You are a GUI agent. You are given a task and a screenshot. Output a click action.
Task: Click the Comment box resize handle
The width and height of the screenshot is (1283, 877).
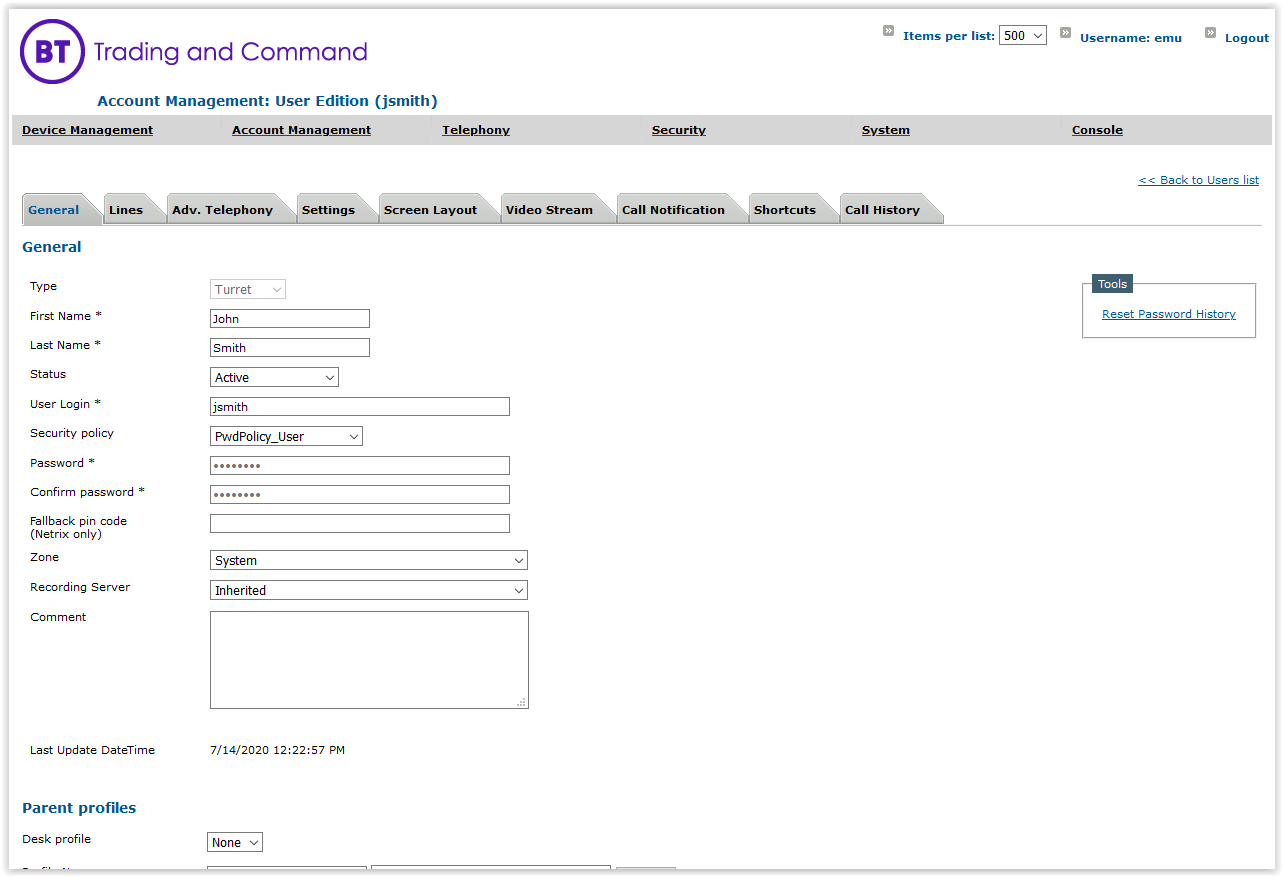pyautogui.click(x=521, y=702)
